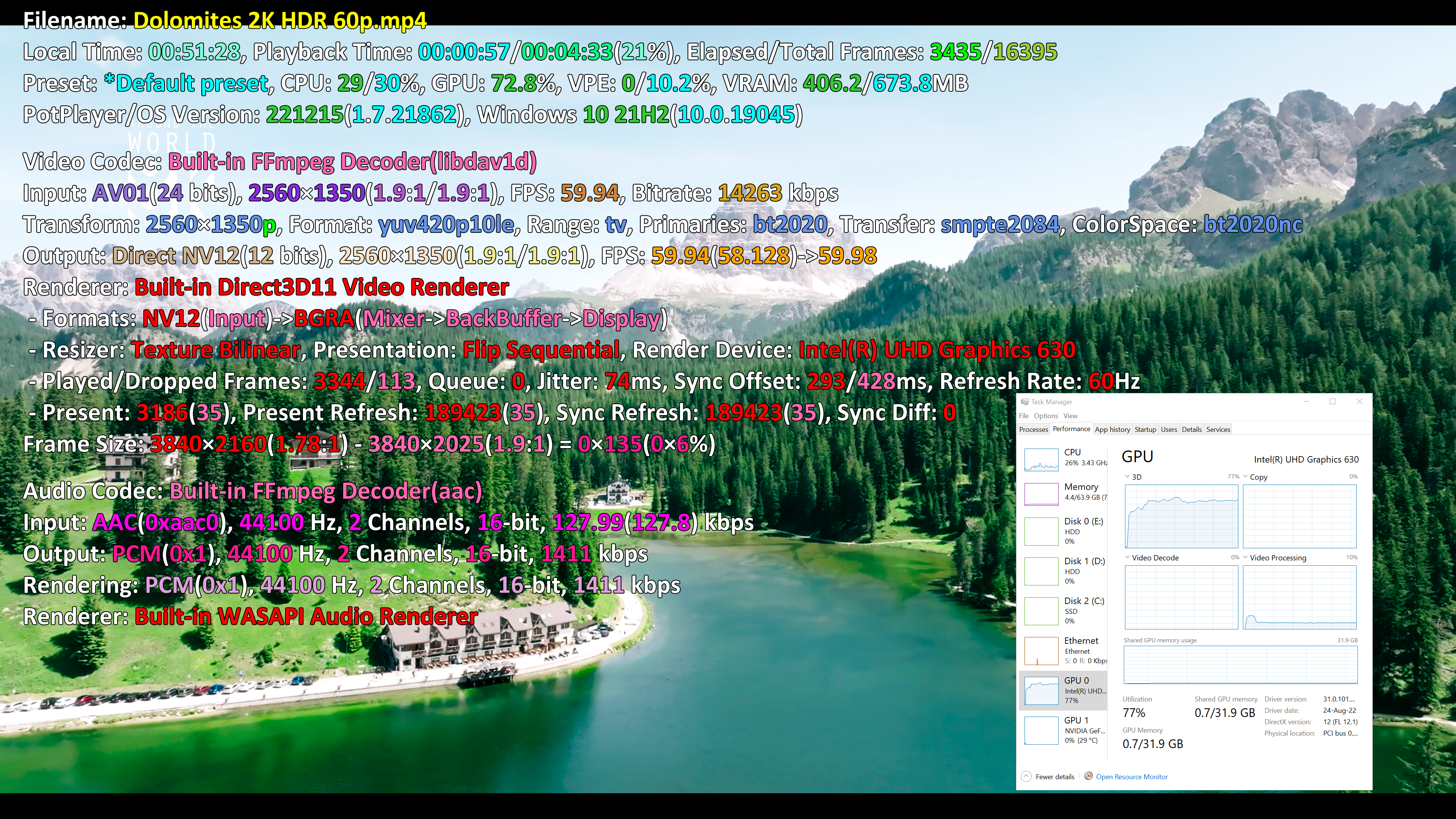Click the Open Resource Monitor link

pyautogui.click(x=1131, y=777)
